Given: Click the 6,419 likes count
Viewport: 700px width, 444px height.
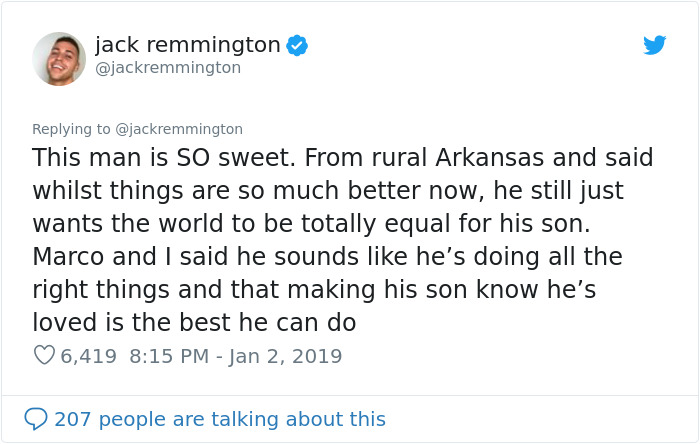Looking at the screenshot, I should pos(89,356).
